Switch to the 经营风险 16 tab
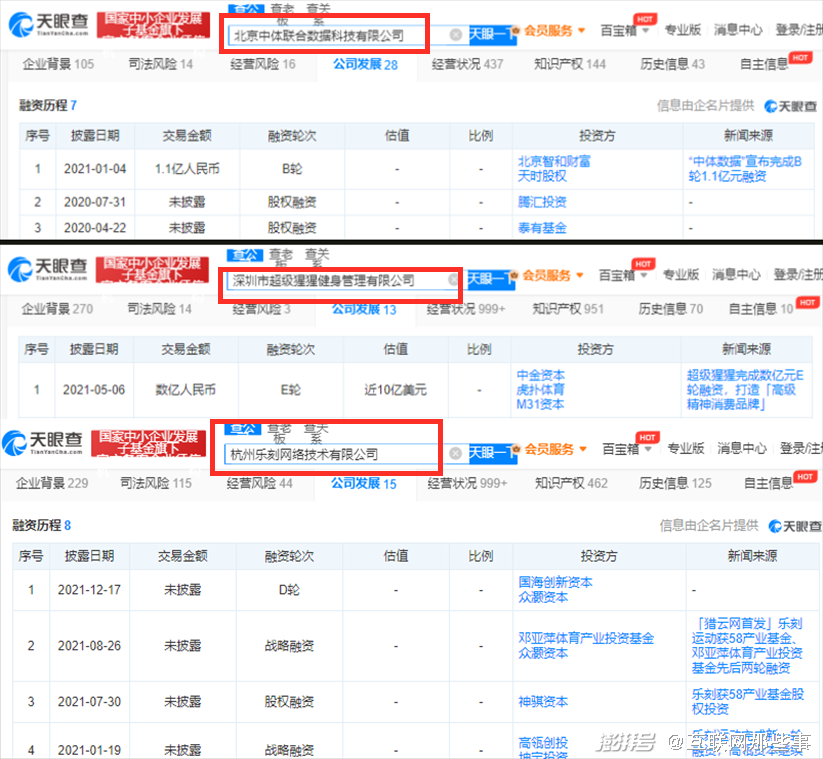 coord(263,65)
